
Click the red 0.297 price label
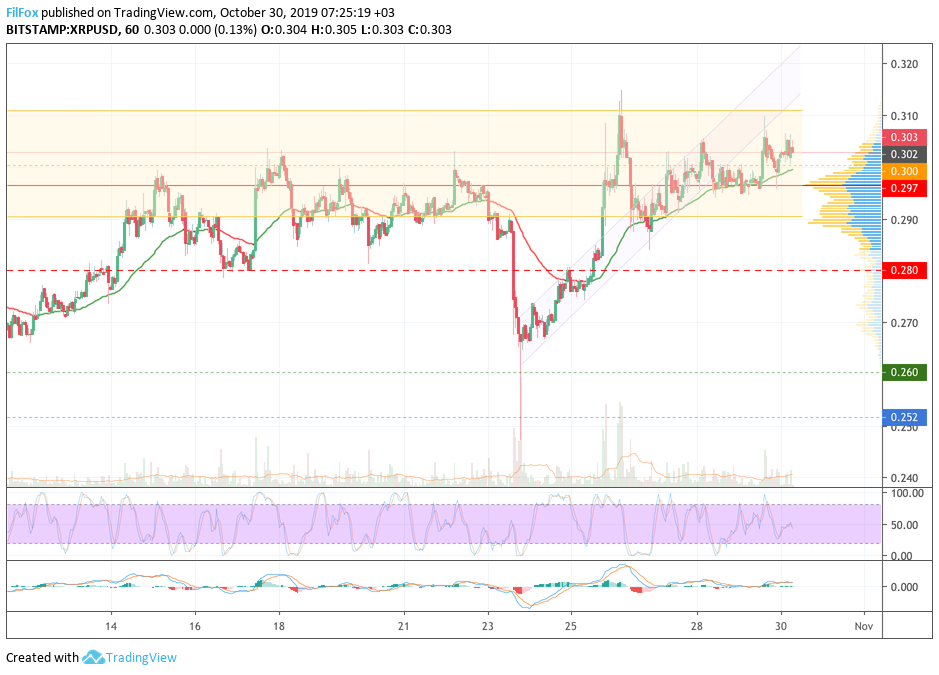pyautogui.click(x=904, y=188)
